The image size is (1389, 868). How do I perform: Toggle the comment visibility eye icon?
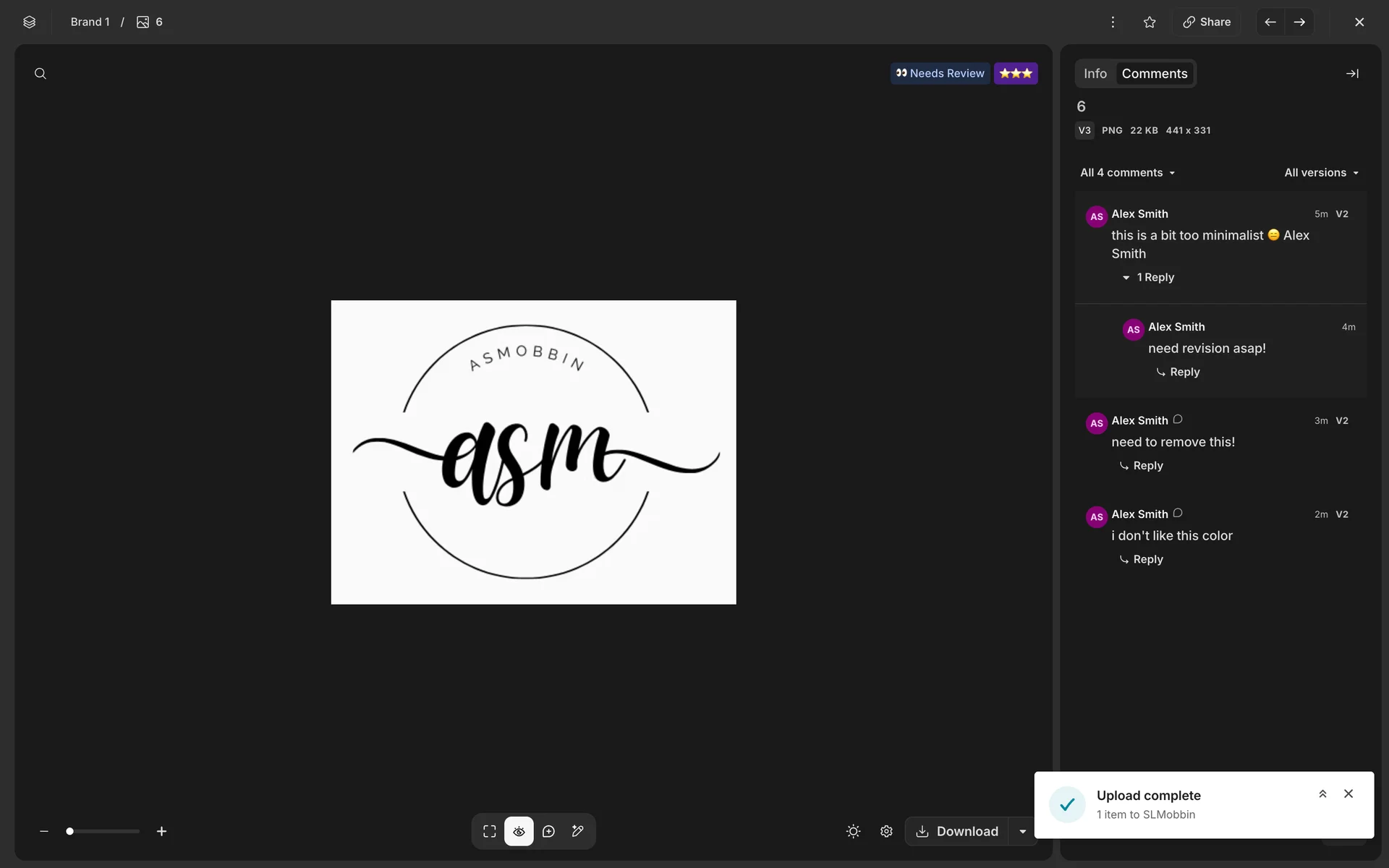coord(519,831)
